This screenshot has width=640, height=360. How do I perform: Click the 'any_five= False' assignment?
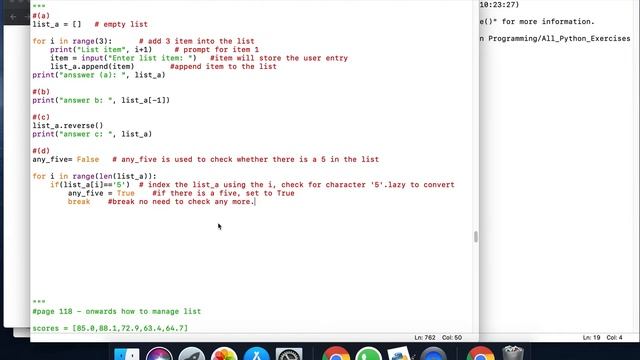[66, 160]
